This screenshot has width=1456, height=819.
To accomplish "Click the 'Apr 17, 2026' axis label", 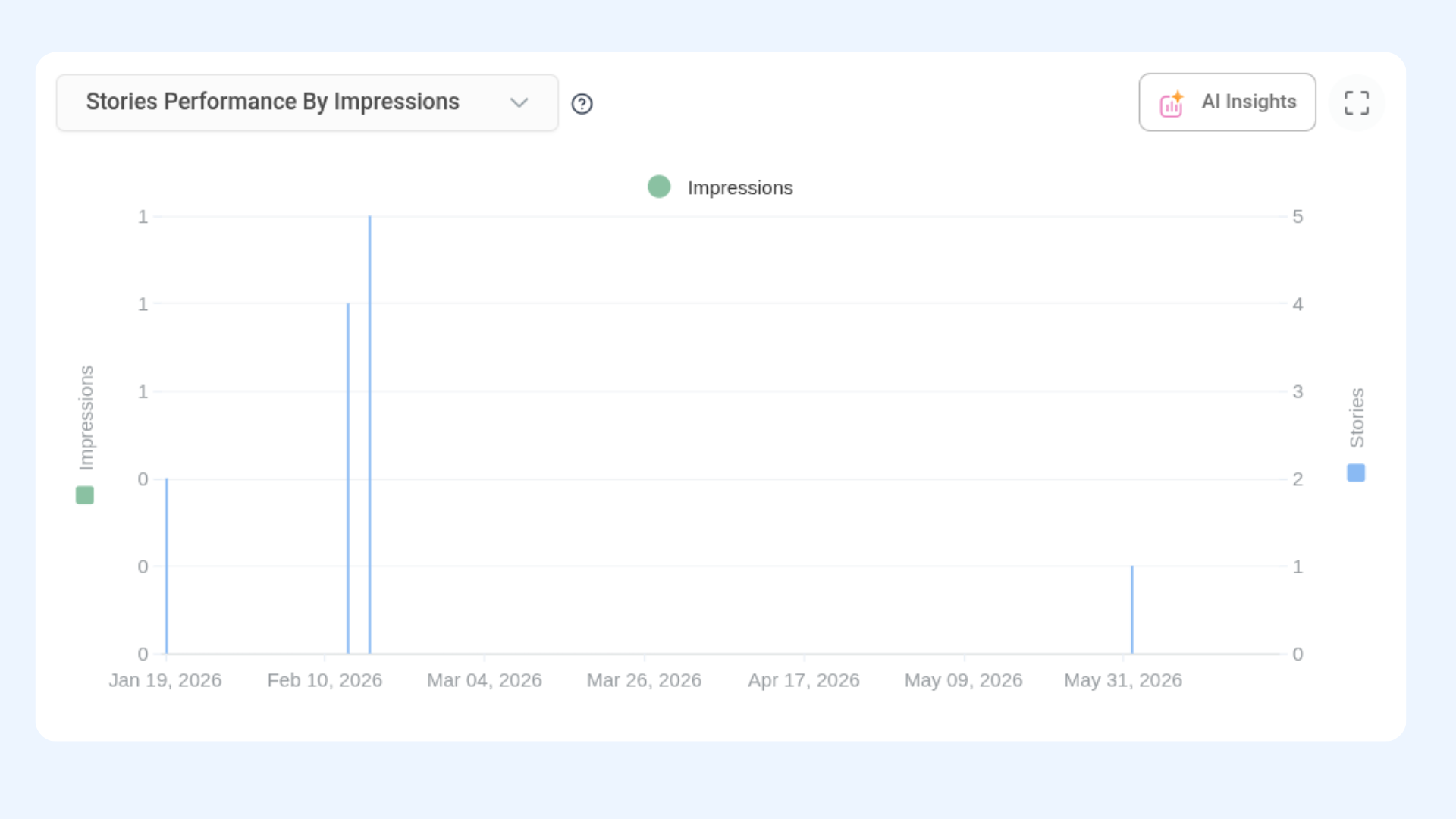I will tap(804, 680).
